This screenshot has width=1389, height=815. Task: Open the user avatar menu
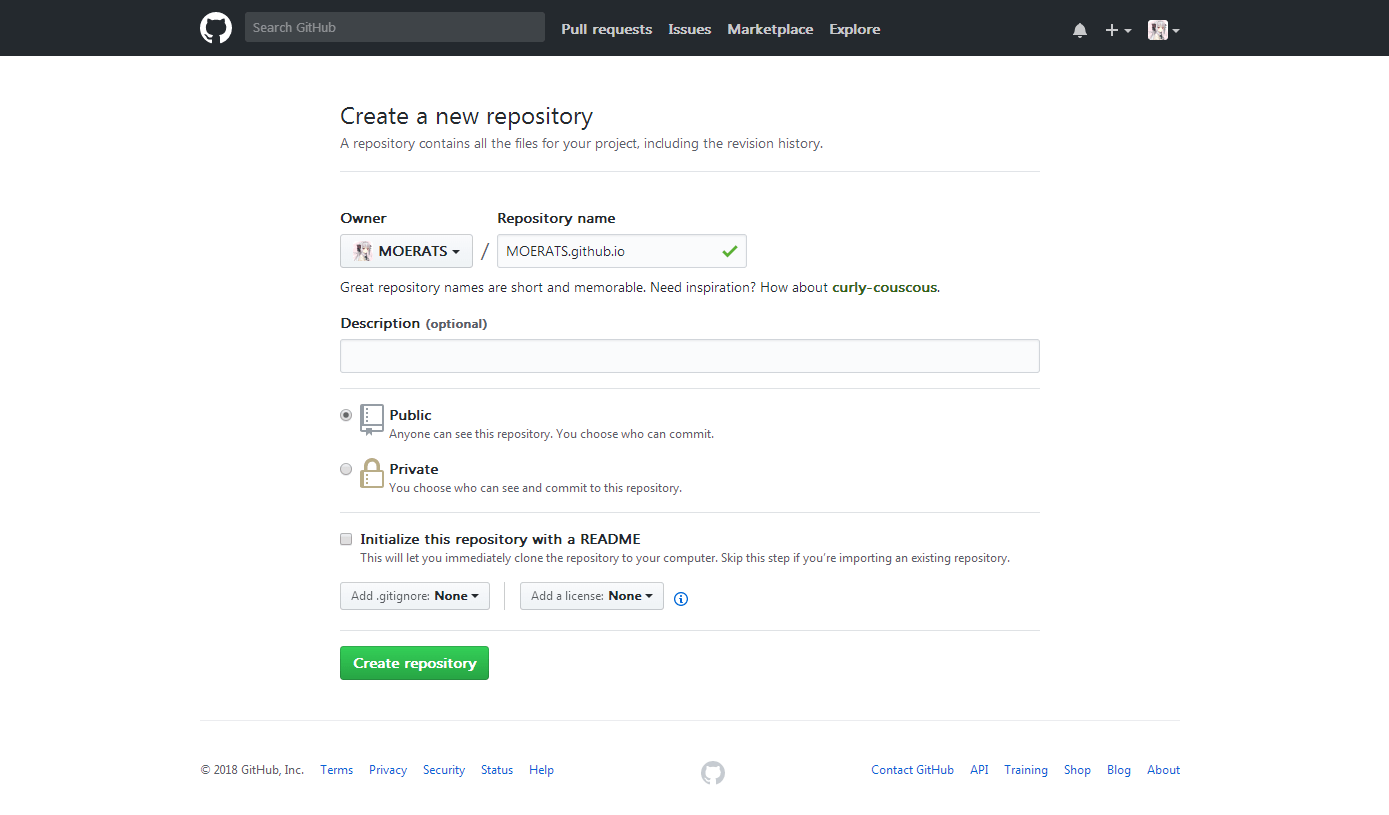(x=1164, y=30)
